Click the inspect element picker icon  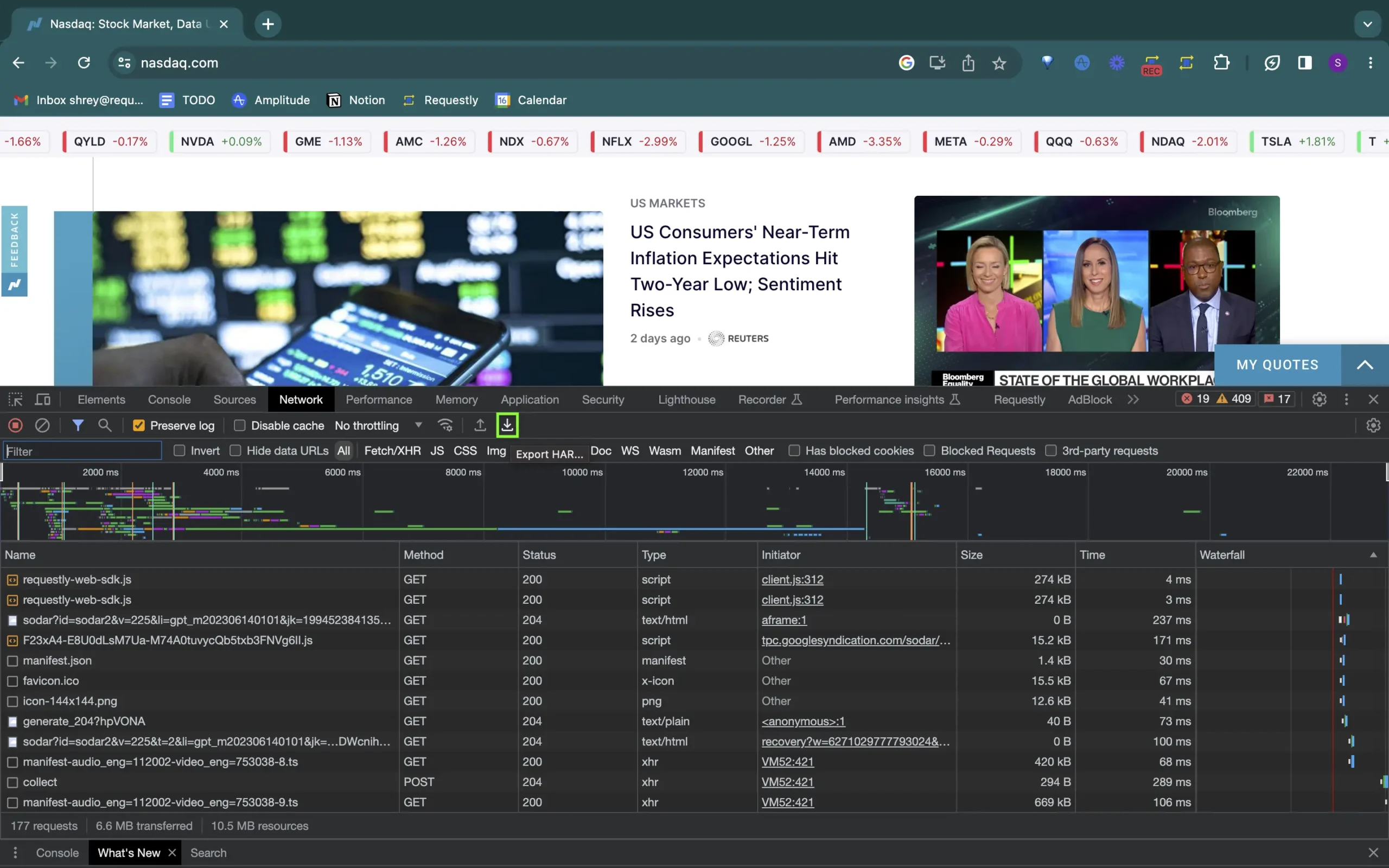pos(15,398)
